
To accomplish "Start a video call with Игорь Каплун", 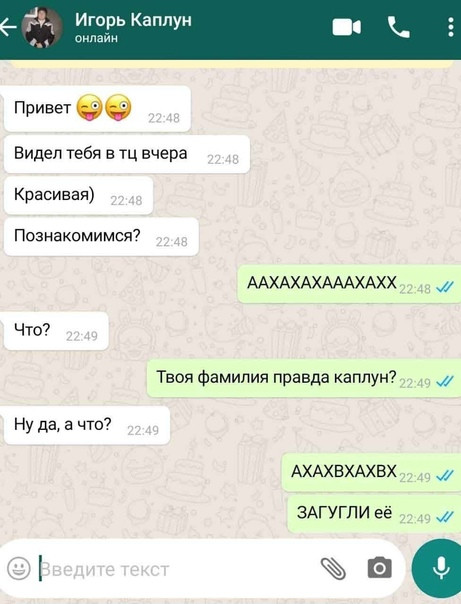I will [347, 28].
